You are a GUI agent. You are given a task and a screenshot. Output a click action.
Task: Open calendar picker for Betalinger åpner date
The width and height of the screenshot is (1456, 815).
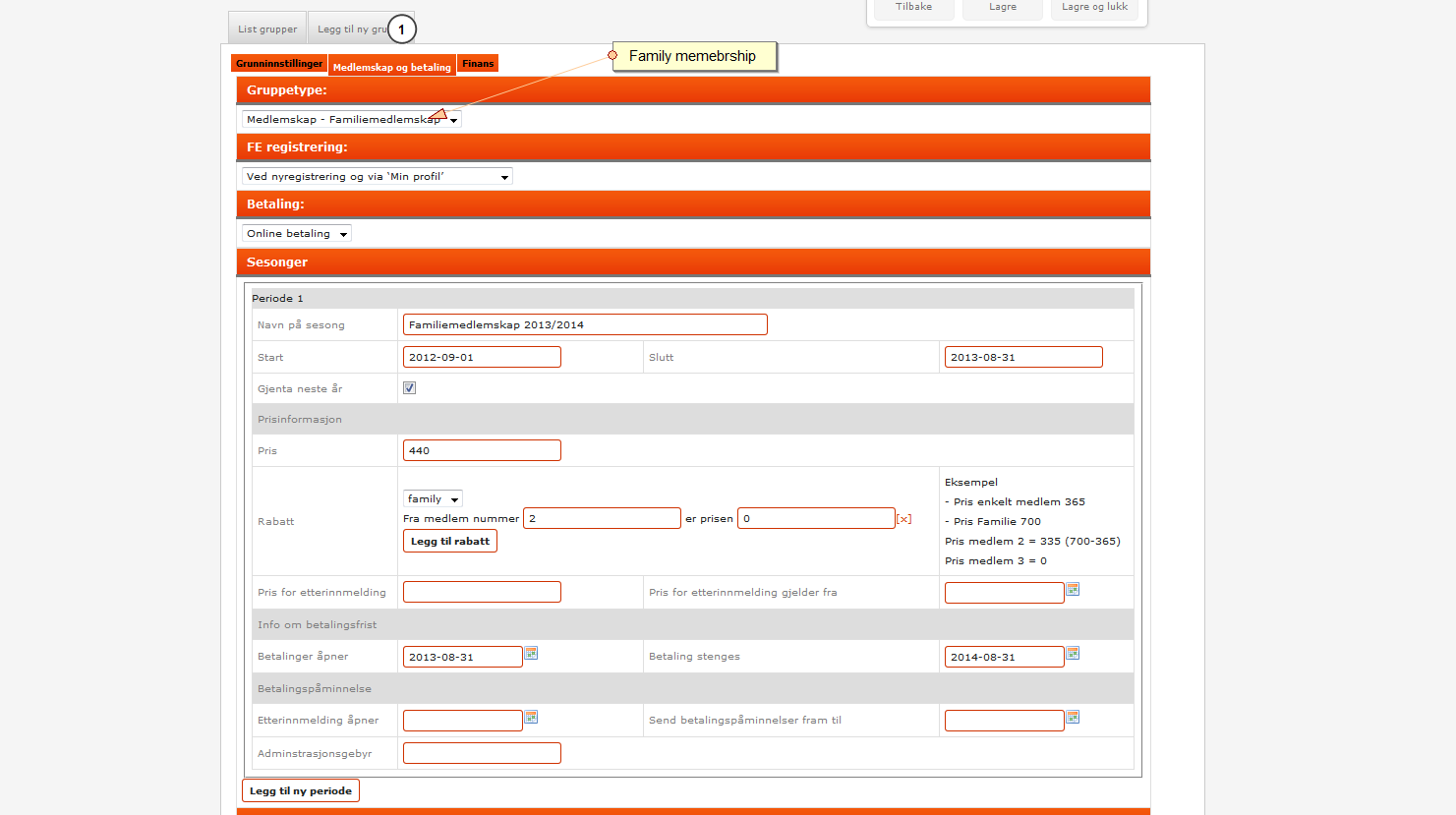point(531,654)
